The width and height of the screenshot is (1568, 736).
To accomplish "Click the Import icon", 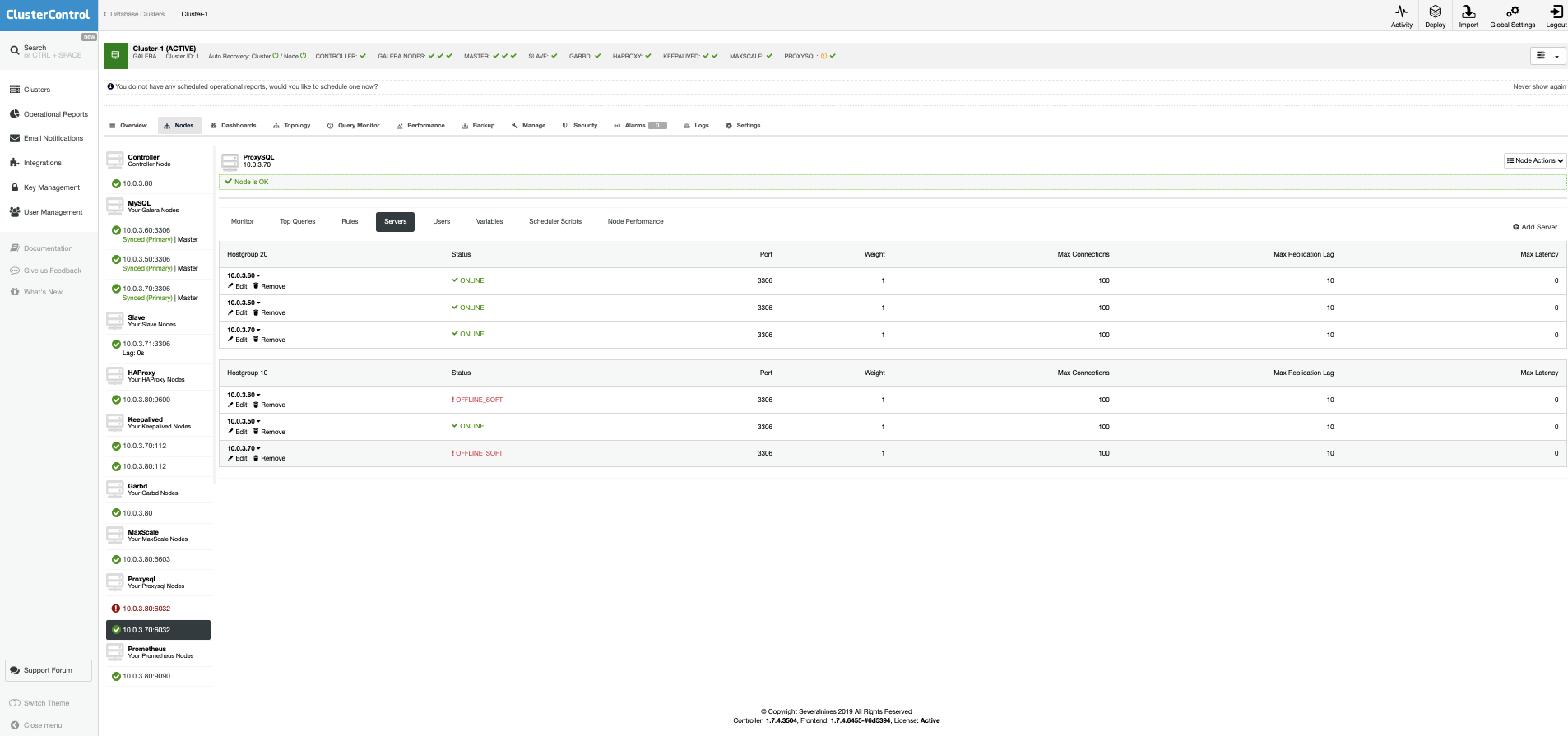I will [1468, 12].
